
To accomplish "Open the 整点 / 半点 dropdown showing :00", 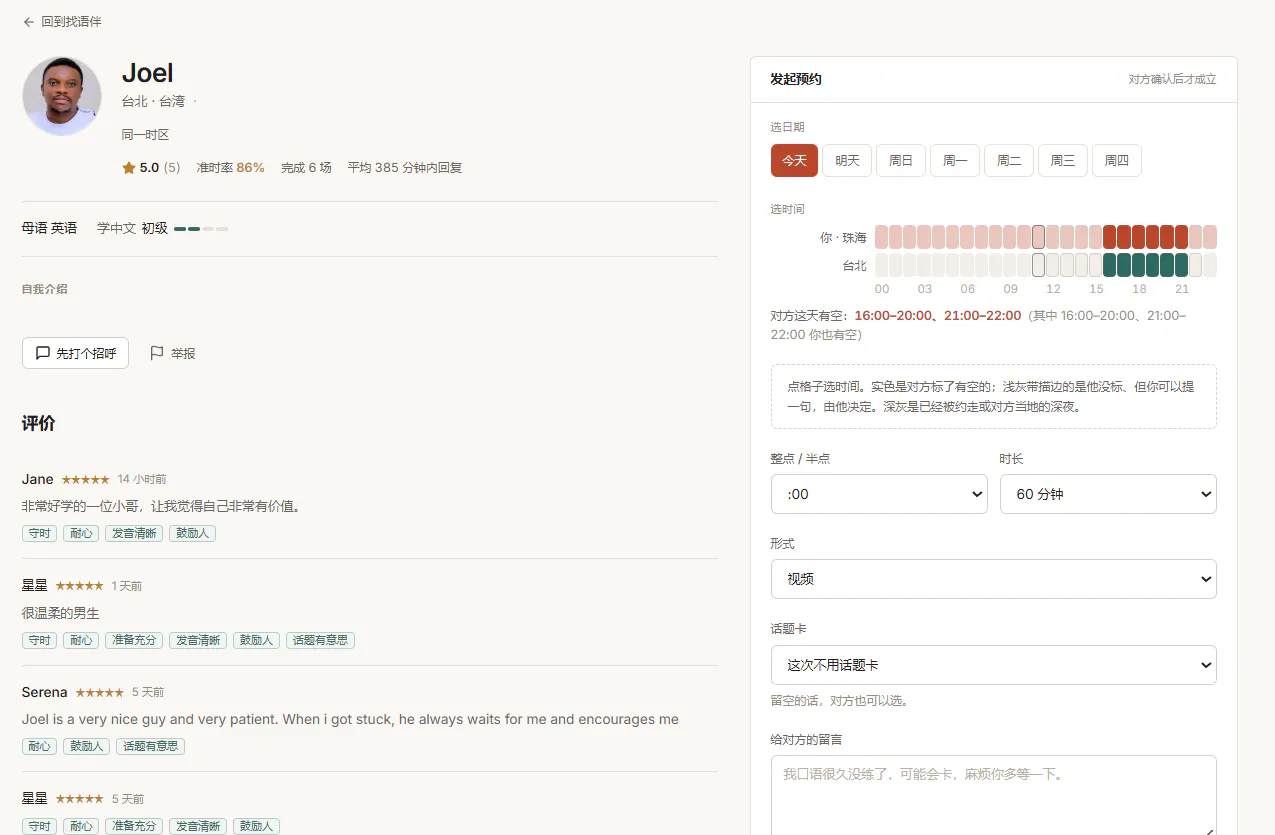I will point(879,494).
